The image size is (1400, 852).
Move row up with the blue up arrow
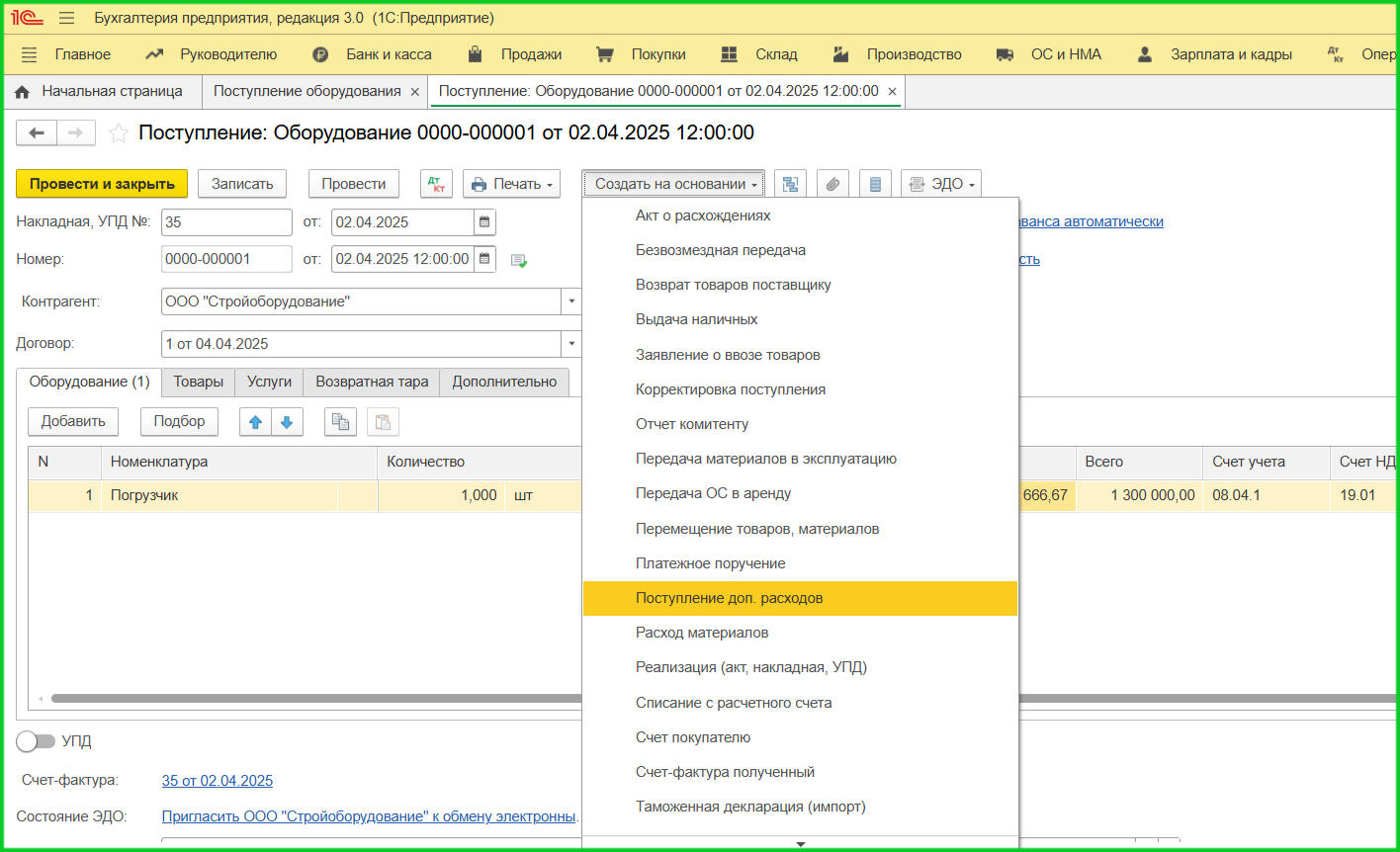[x=255, y=422]
